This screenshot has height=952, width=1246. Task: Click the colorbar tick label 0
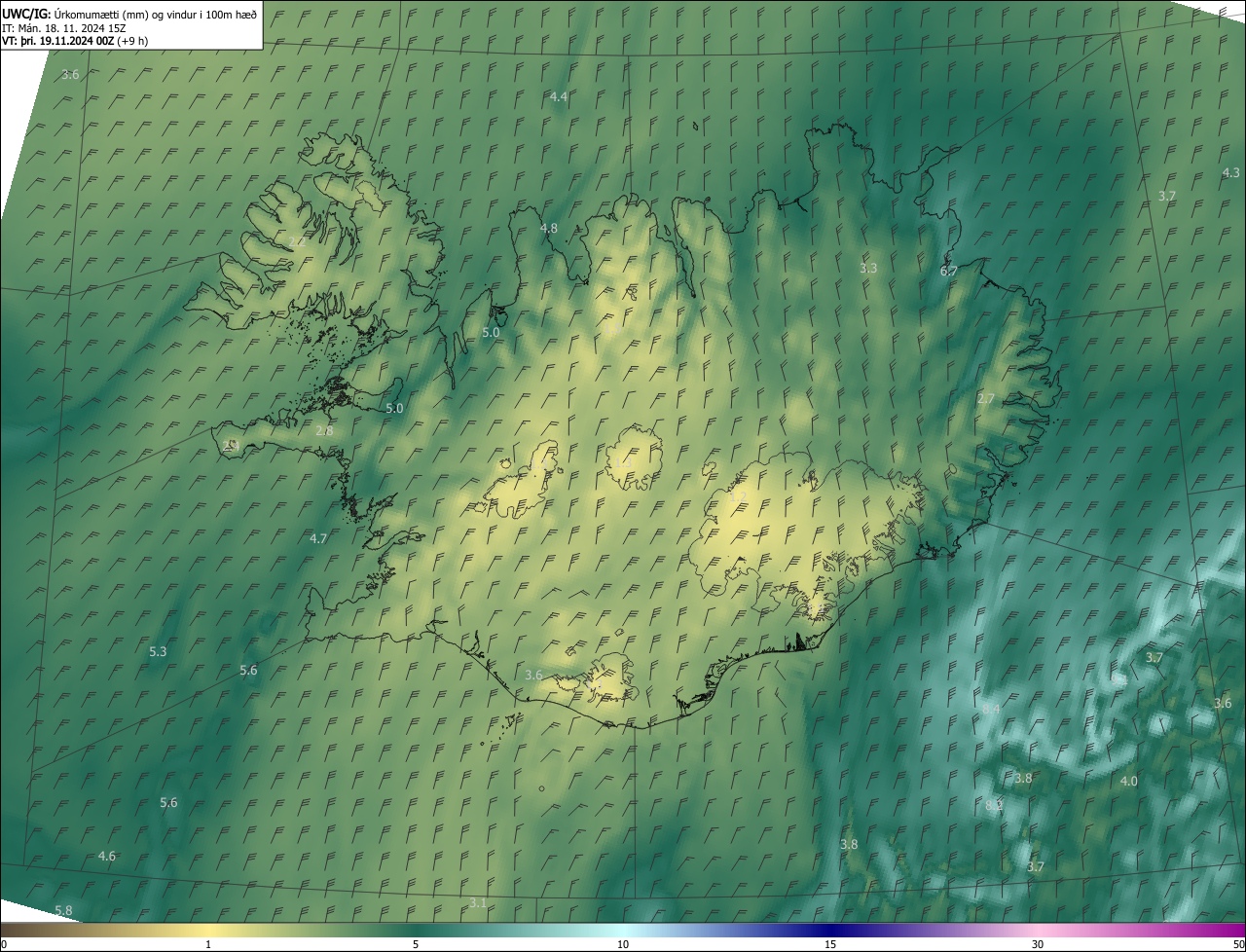[x=3, y=944]
